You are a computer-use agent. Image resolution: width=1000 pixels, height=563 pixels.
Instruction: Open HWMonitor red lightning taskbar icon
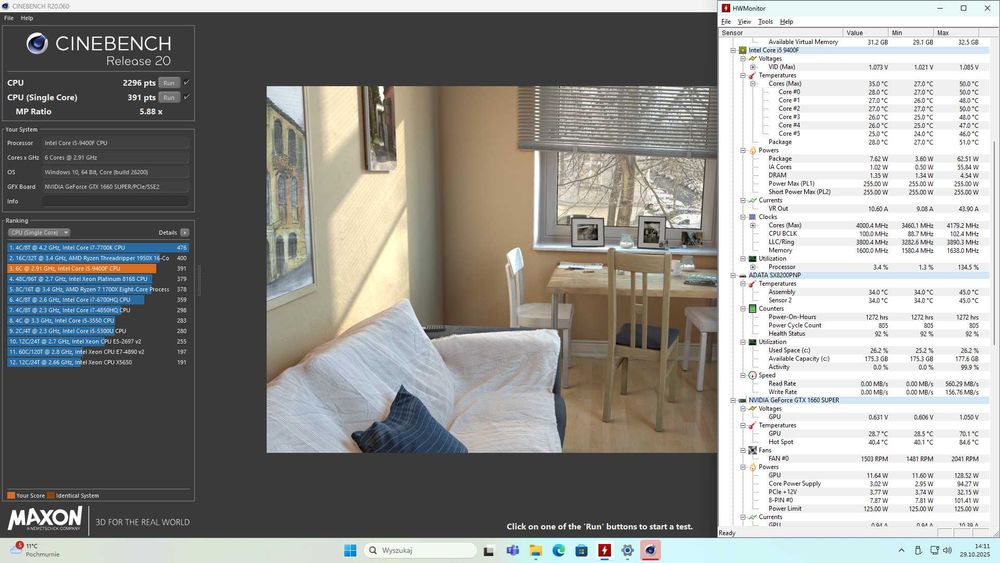pos(605,550)
